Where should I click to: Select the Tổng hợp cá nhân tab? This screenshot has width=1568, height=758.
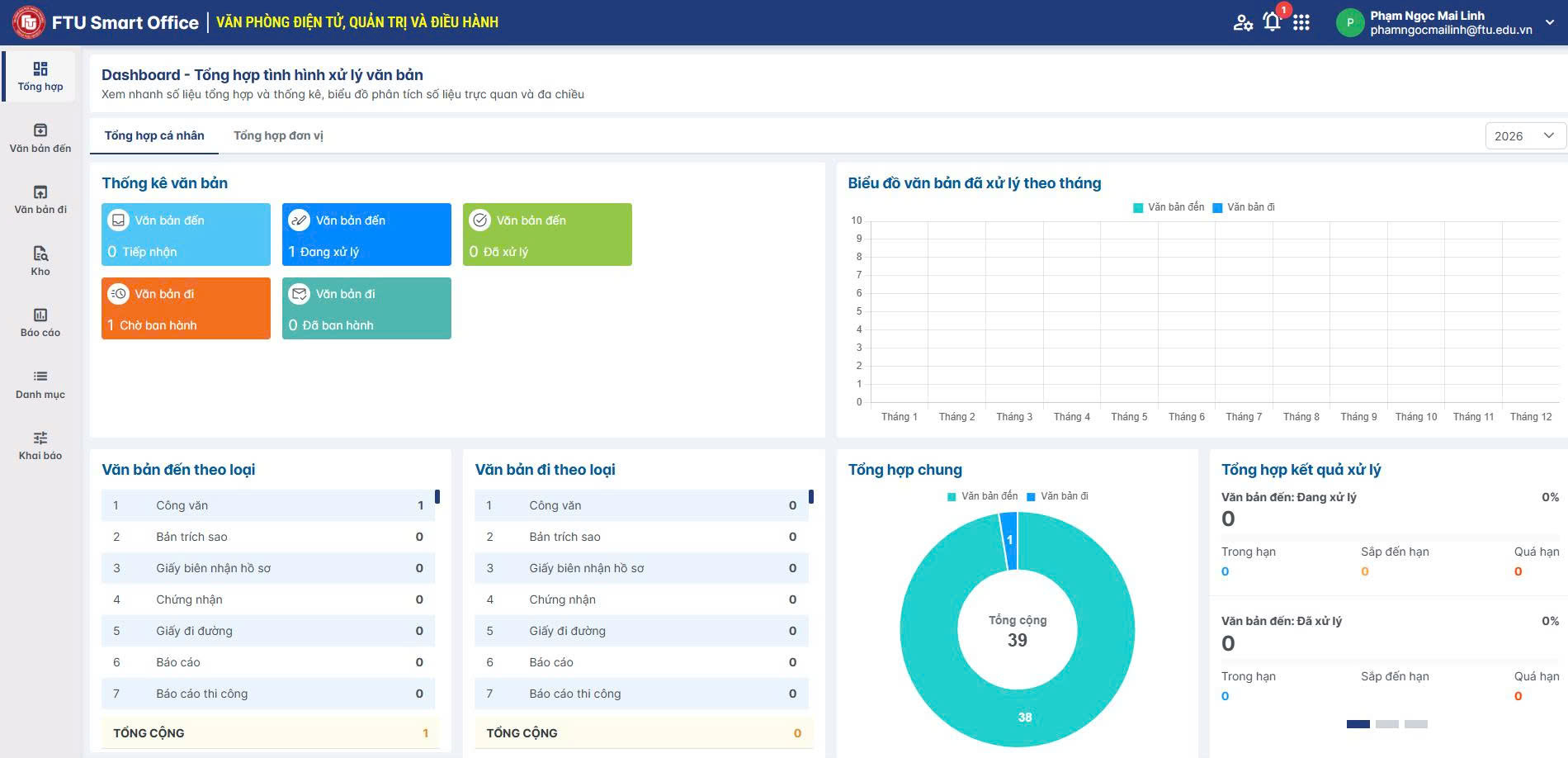tap(154, 135)
